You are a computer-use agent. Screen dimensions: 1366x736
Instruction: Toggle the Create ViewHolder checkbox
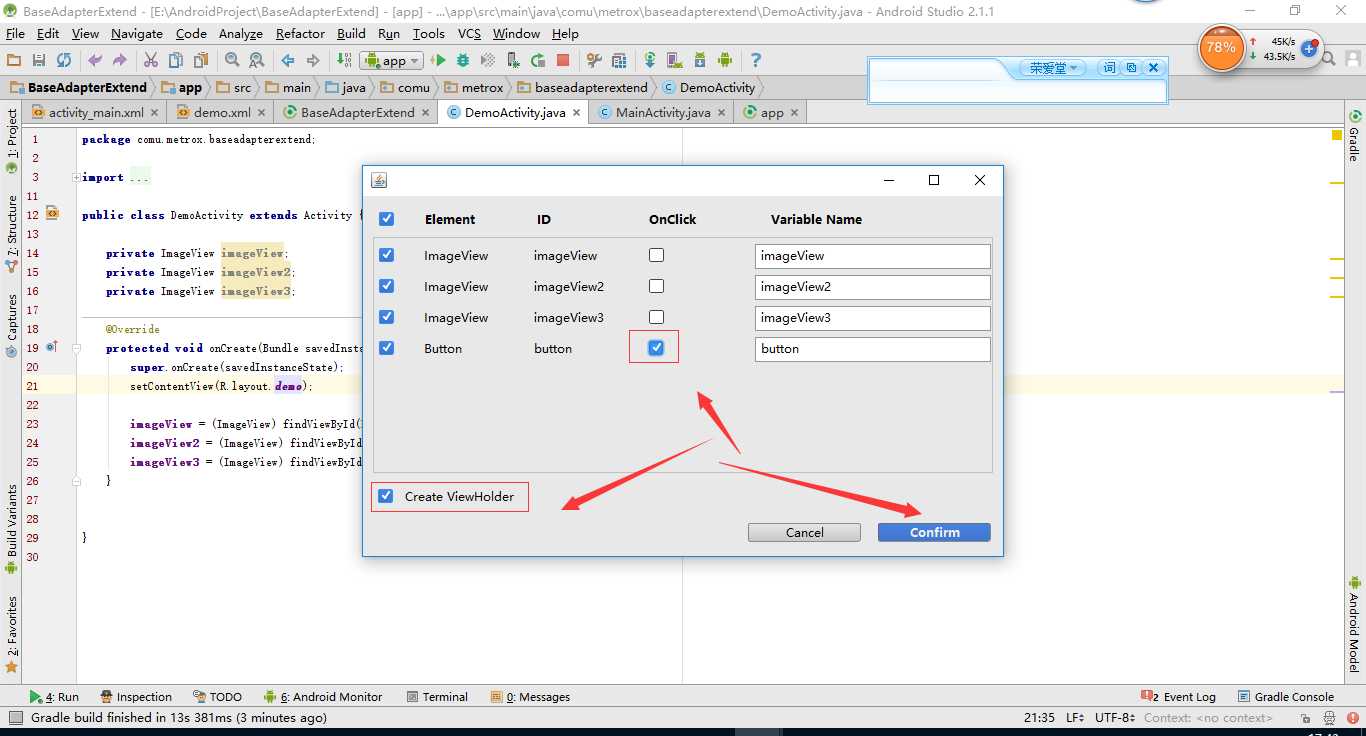pyautogui.click(x=386, y=496)
